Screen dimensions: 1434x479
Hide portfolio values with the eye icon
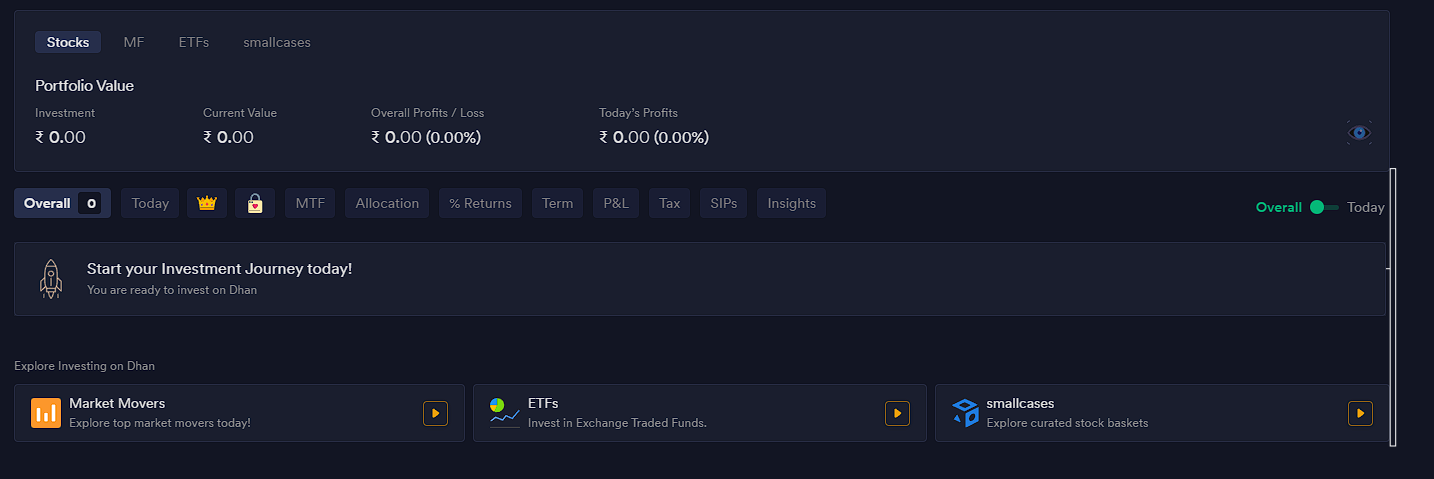pos(1359,132)
